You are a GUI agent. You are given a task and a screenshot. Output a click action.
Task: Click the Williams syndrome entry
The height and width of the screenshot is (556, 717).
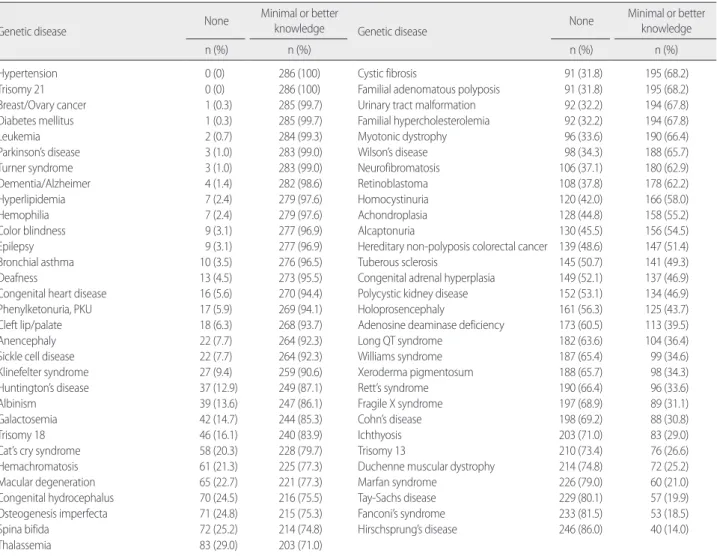400,356
